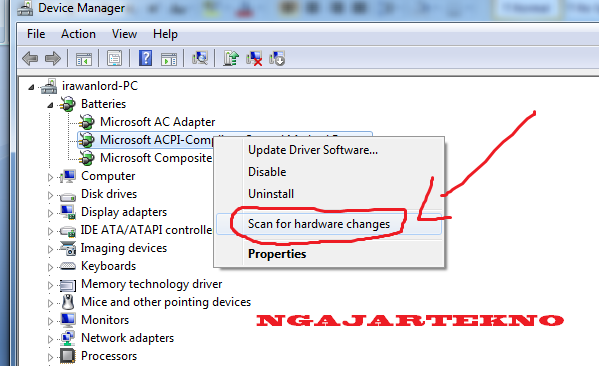Click the Update Driver Software toolbar icon
Viewport: 599px width, 366px height.
point(231,58)
